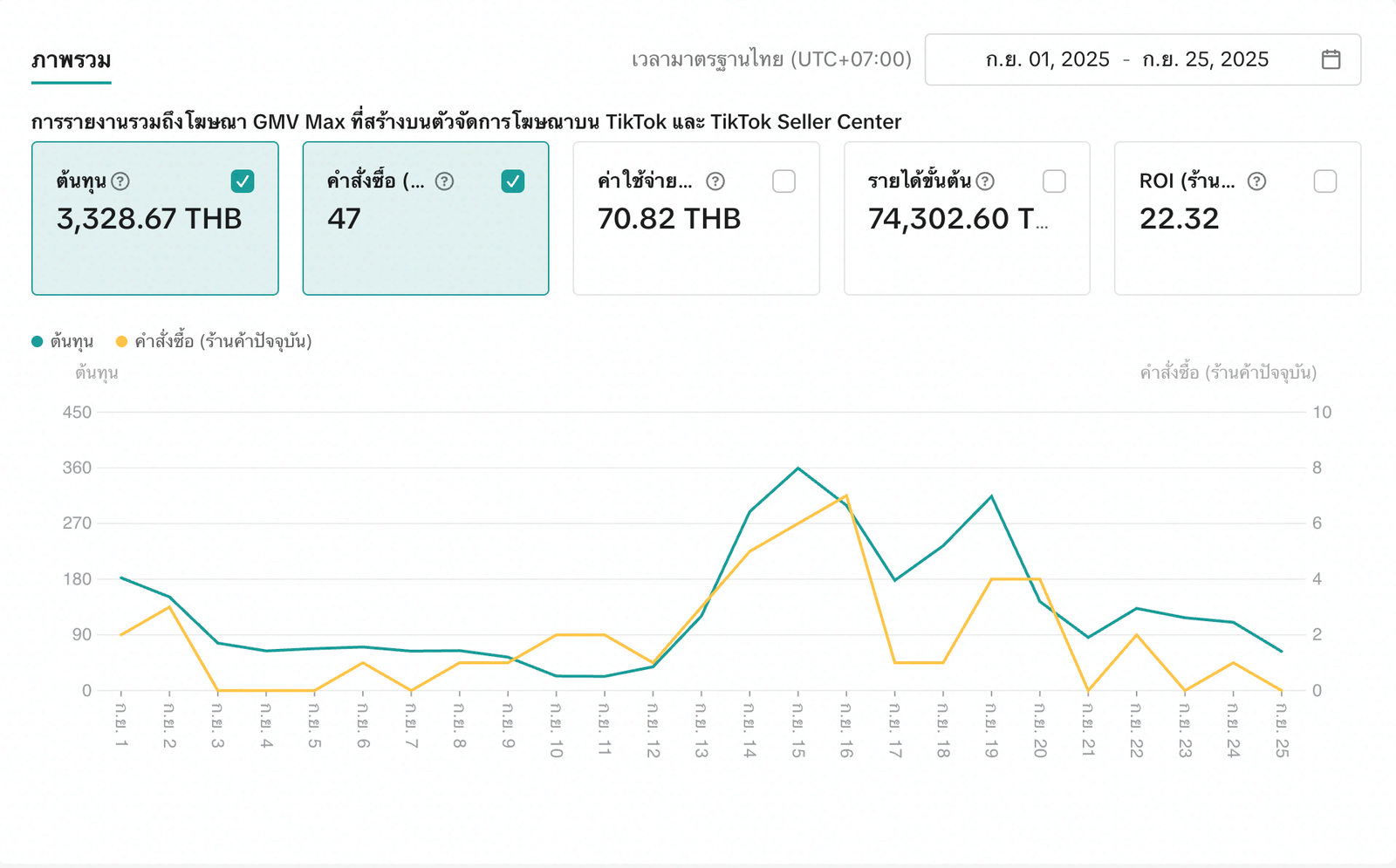This screenshot has width=1396, height=868.
Task: Click help icon next to ROI metric
Action: pyautogui.click(x=1256, y=181)
